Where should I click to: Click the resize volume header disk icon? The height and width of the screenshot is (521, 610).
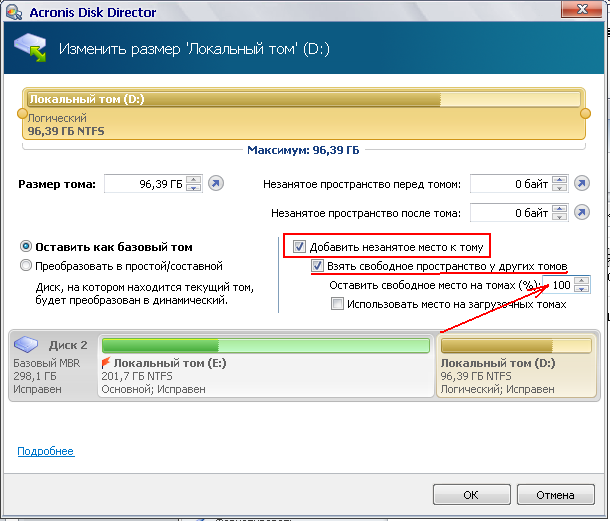(30, 47)
